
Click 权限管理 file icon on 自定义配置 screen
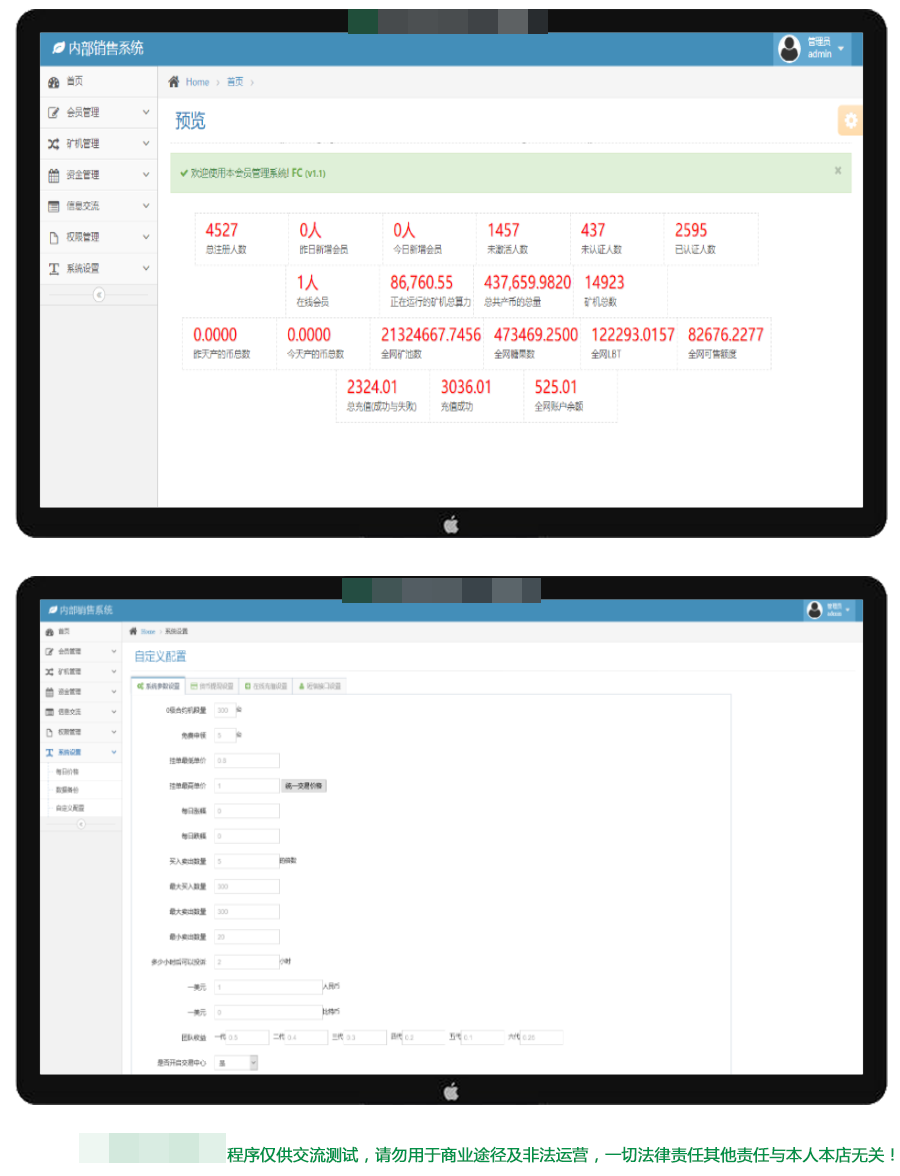(50, 732)
